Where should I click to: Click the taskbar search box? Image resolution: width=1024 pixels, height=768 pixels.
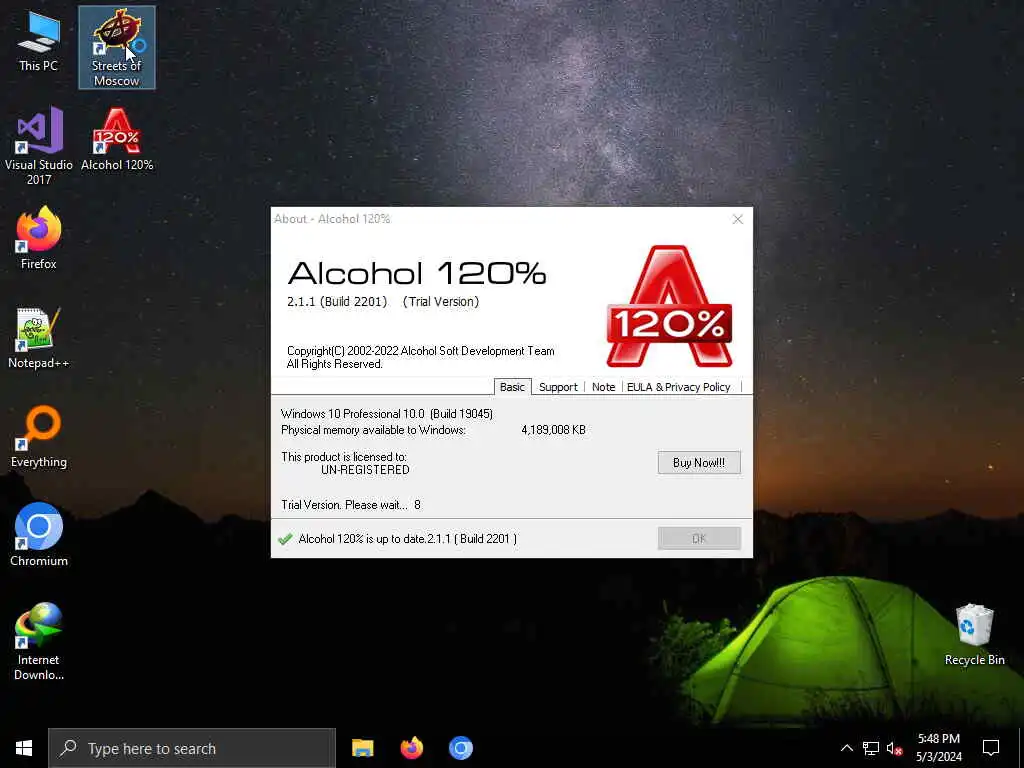tap(192, 748)
